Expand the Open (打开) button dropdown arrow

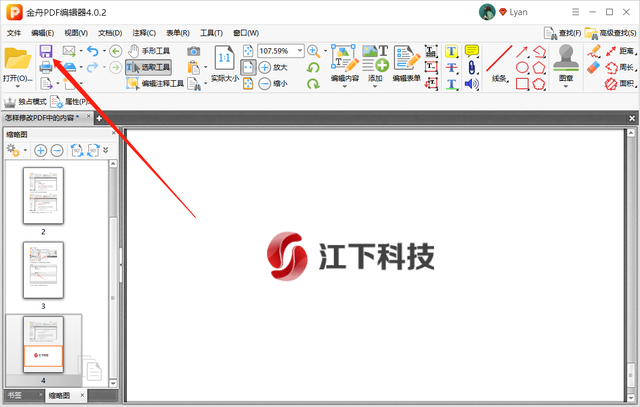point(18,87)
